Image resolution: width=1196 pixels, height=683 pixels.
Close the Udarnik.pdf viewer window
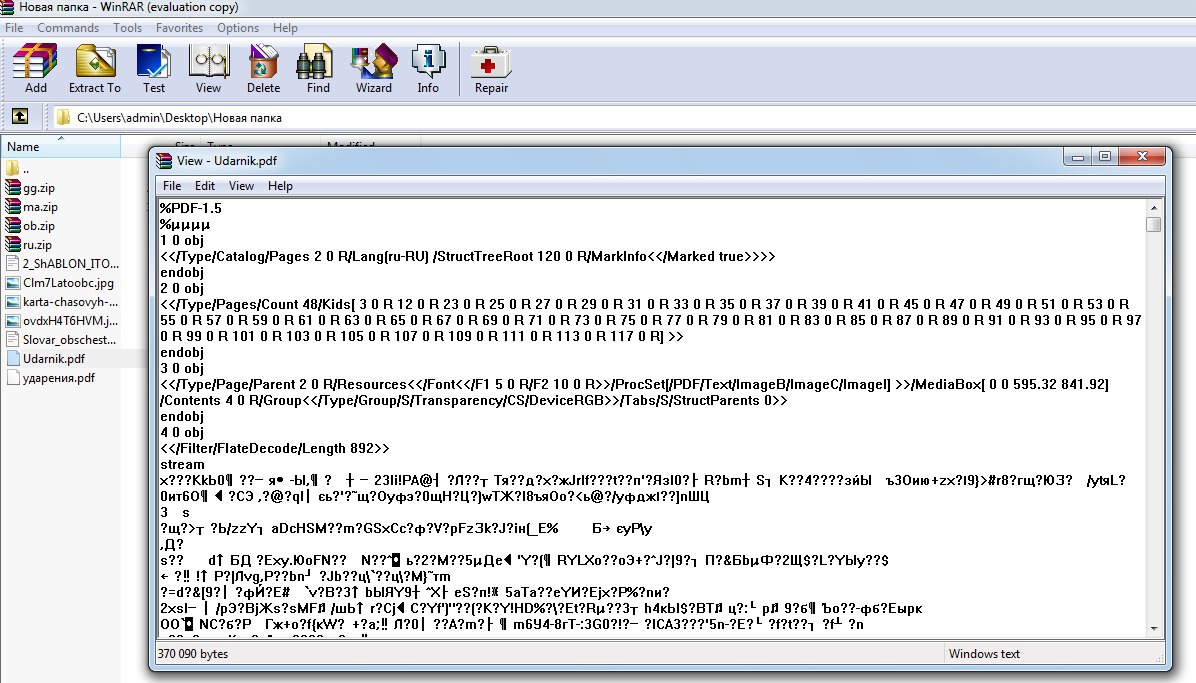[x=1142, y=156]
